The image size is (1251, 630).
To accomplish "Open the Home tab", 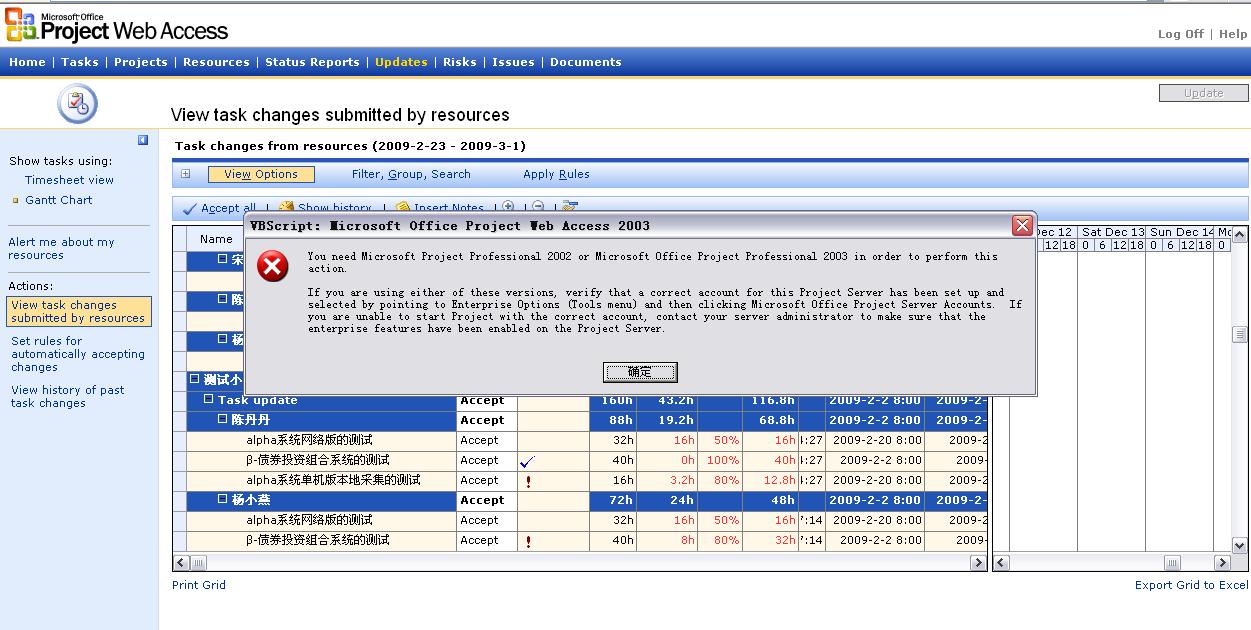I will pyautogui.click(x=27, y=62).
